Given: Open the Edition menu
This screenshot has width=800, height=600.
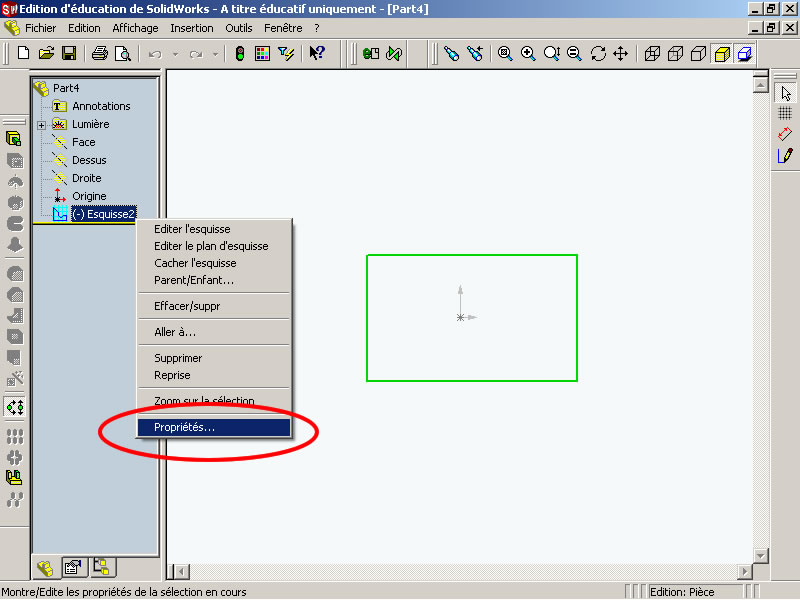Looking at the screenshot, I should coord(84,28).
